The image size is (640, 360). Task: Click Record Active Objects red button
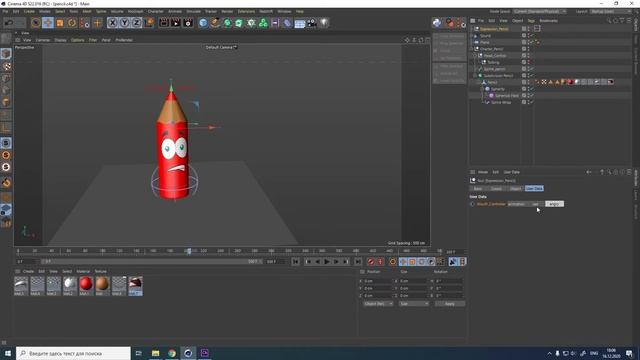coord(371,262)
